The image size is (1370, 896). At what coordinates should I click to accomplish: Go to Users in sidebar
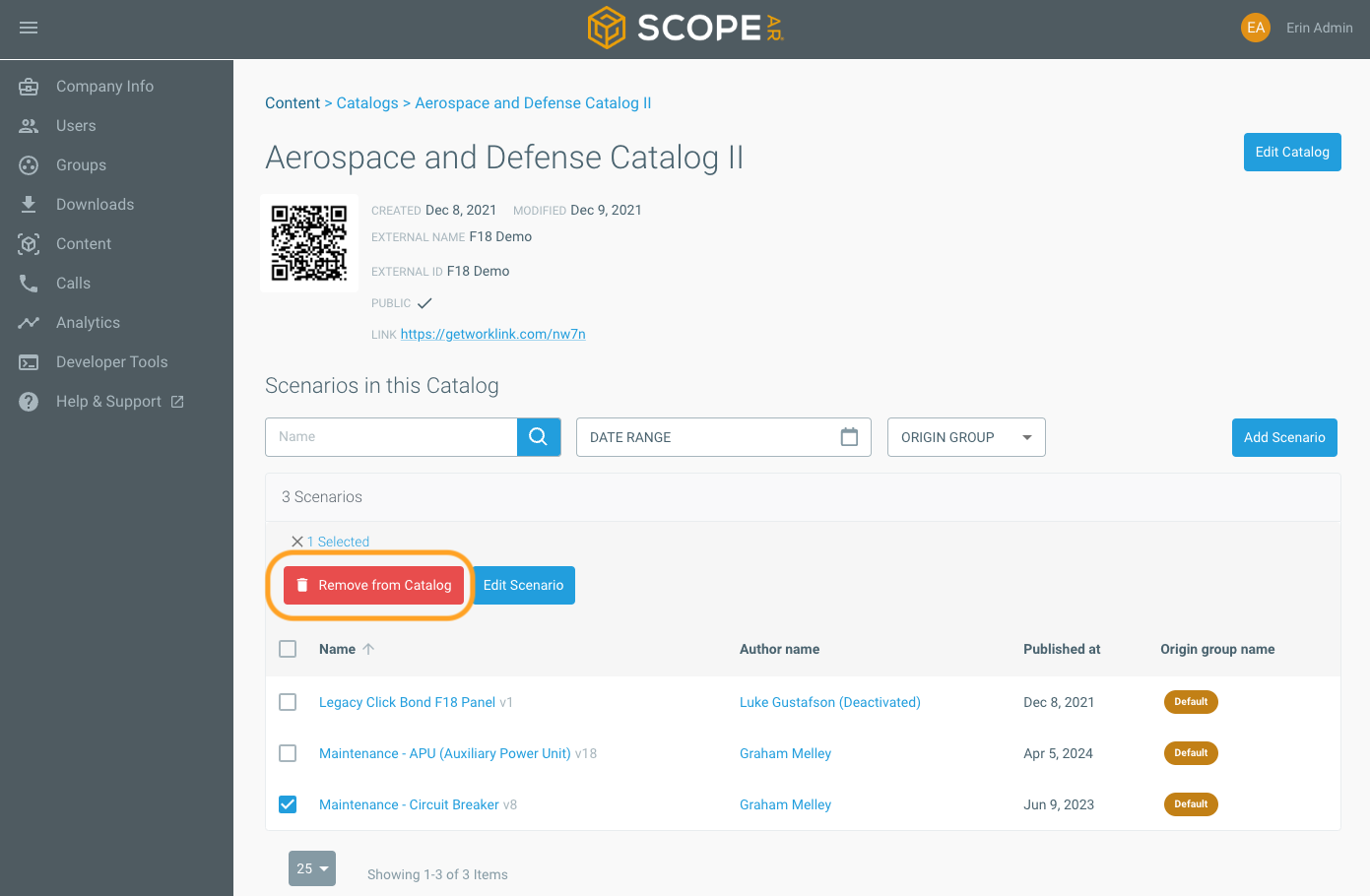point(76,126)
